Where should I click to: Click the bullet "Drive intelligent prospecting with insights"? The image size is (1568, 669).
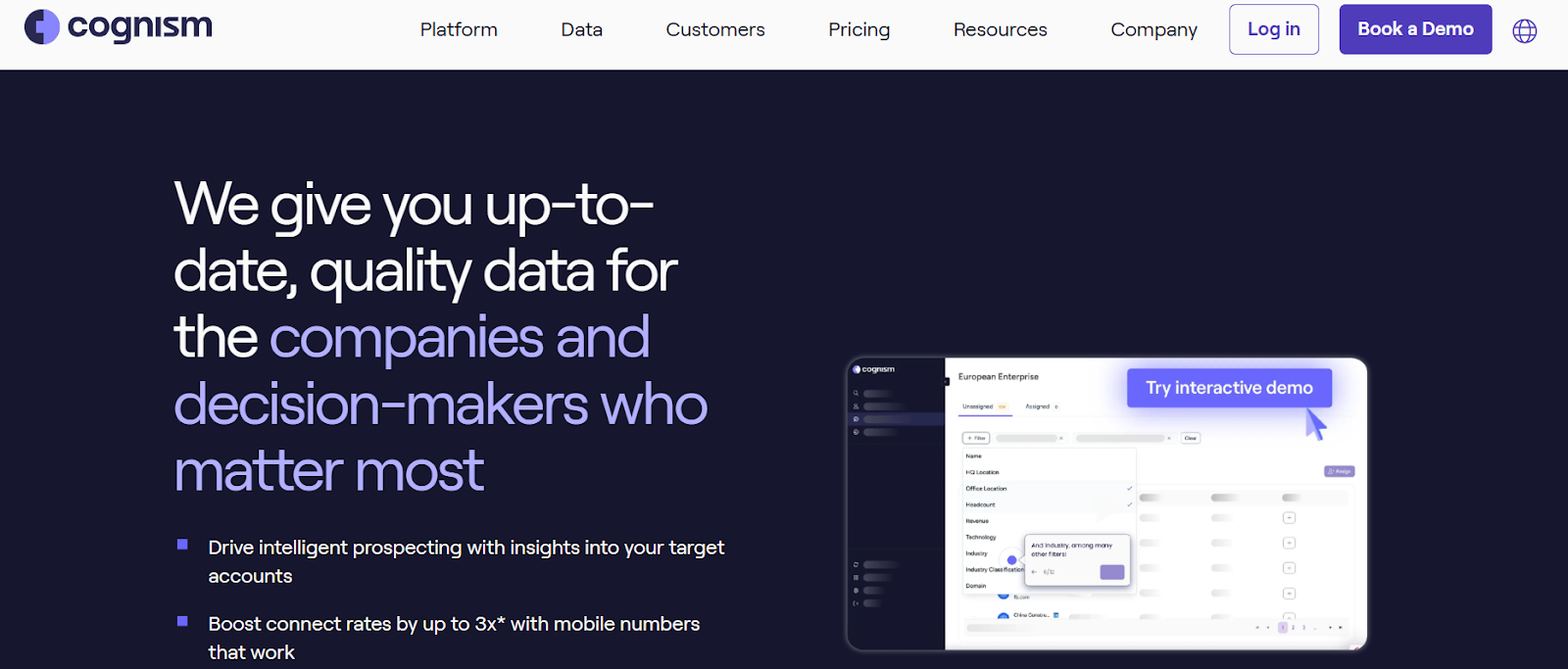pyautogui.click(x=465, y=561)
